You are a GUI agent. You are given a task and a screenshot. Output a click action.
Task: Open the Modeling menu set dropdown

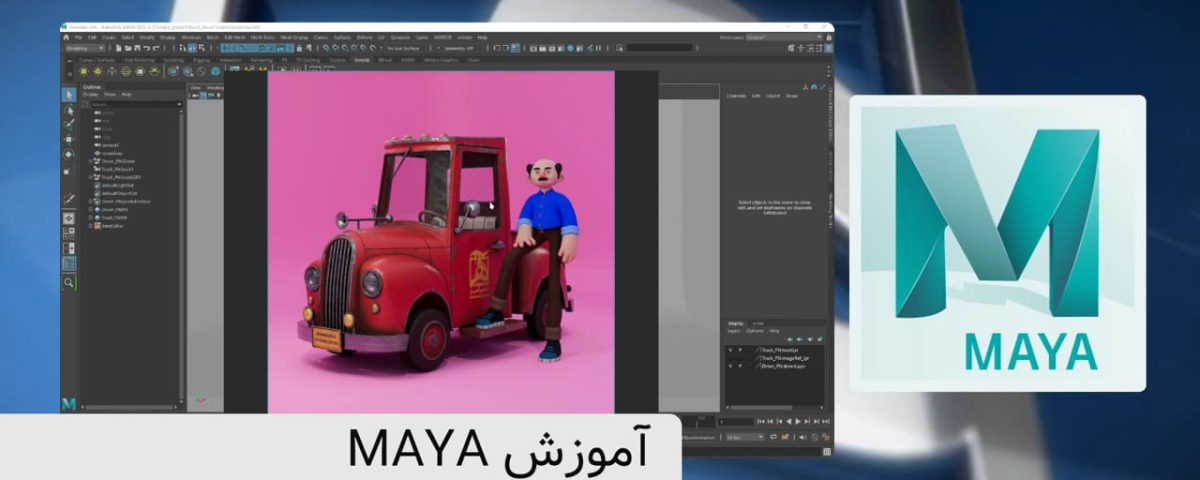[85, 48]
